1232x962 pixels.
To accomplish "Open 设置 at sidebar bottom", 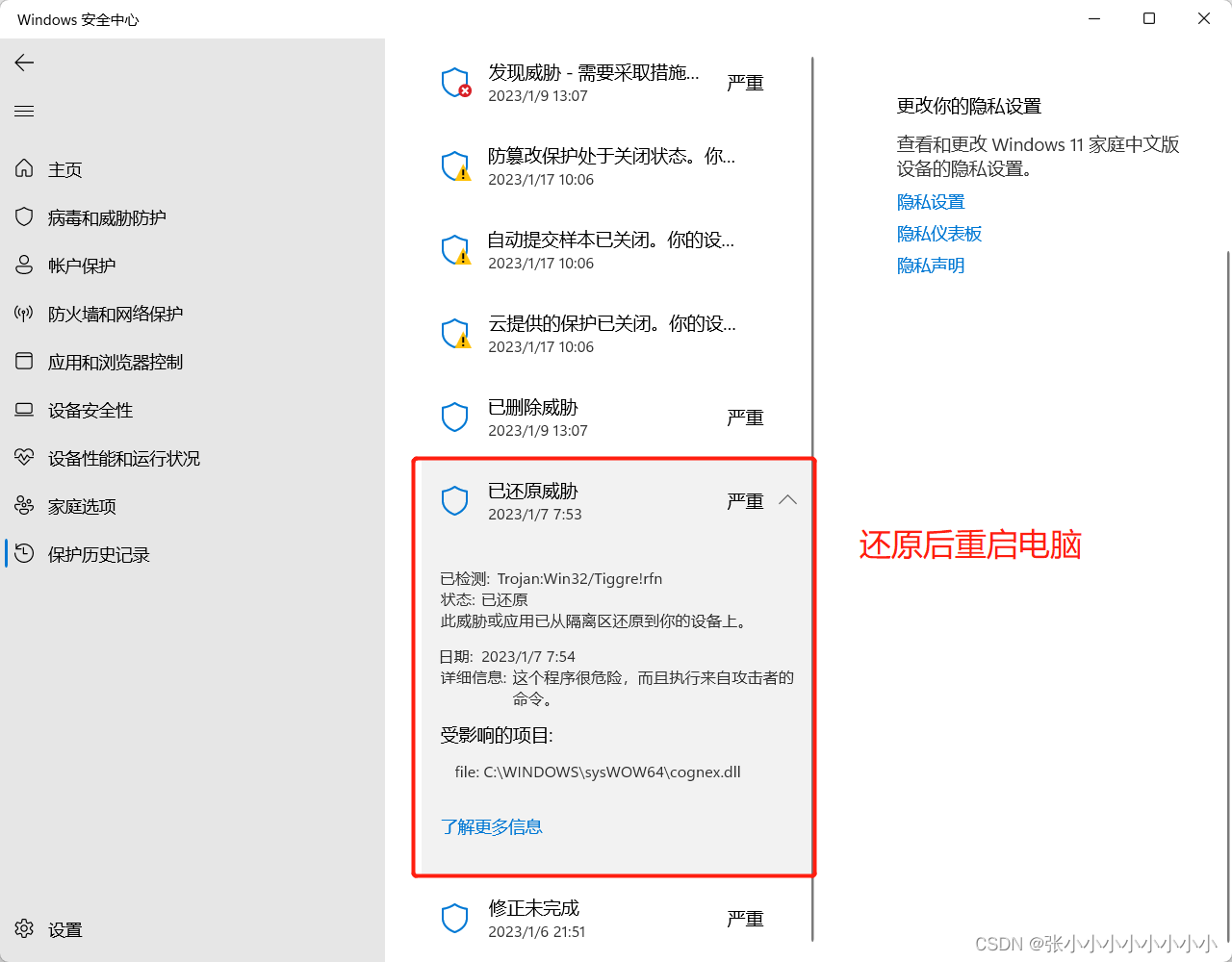I will 65,929.
